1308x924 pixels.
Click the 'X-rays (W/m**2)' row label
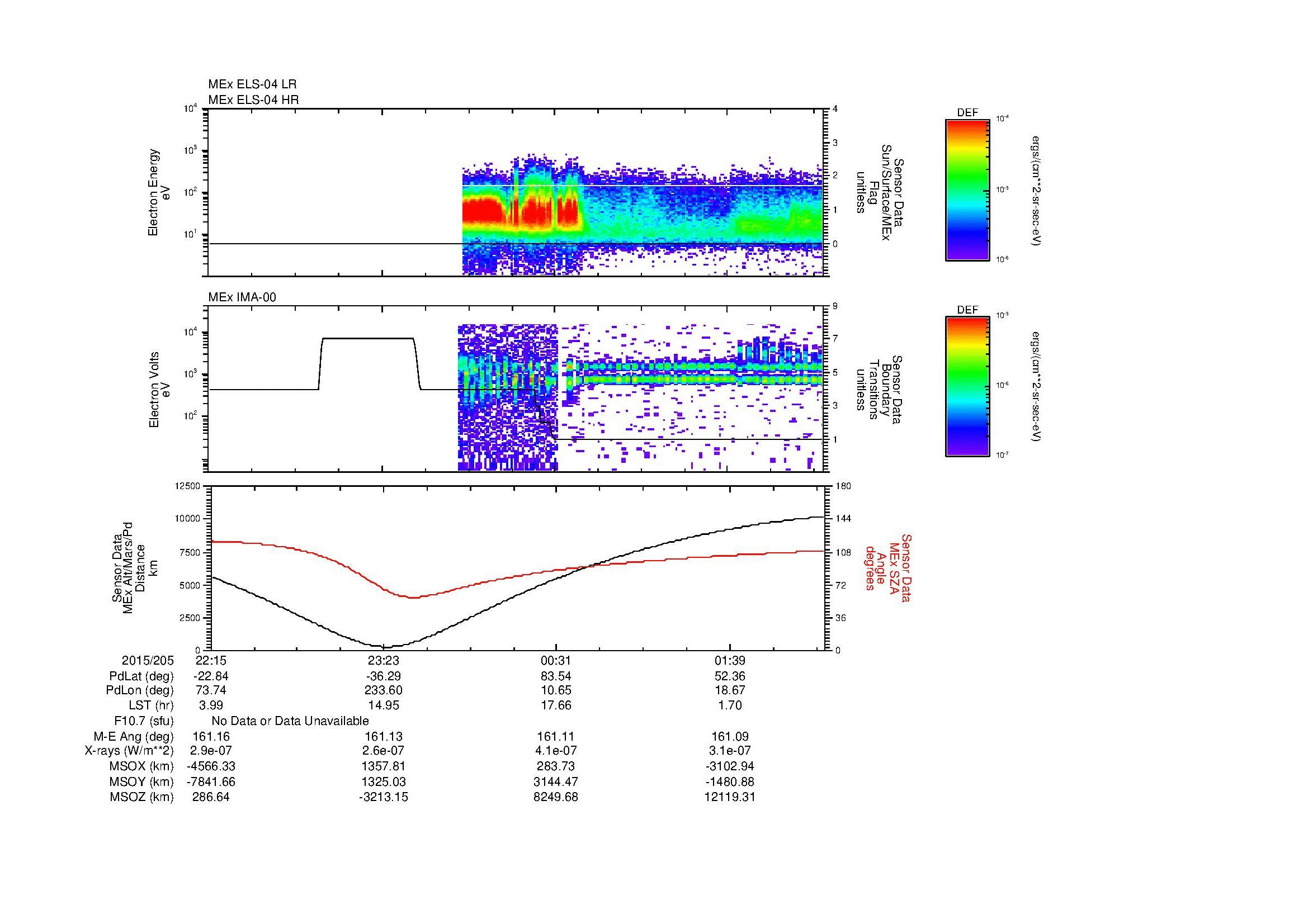(x=129, y=751)
